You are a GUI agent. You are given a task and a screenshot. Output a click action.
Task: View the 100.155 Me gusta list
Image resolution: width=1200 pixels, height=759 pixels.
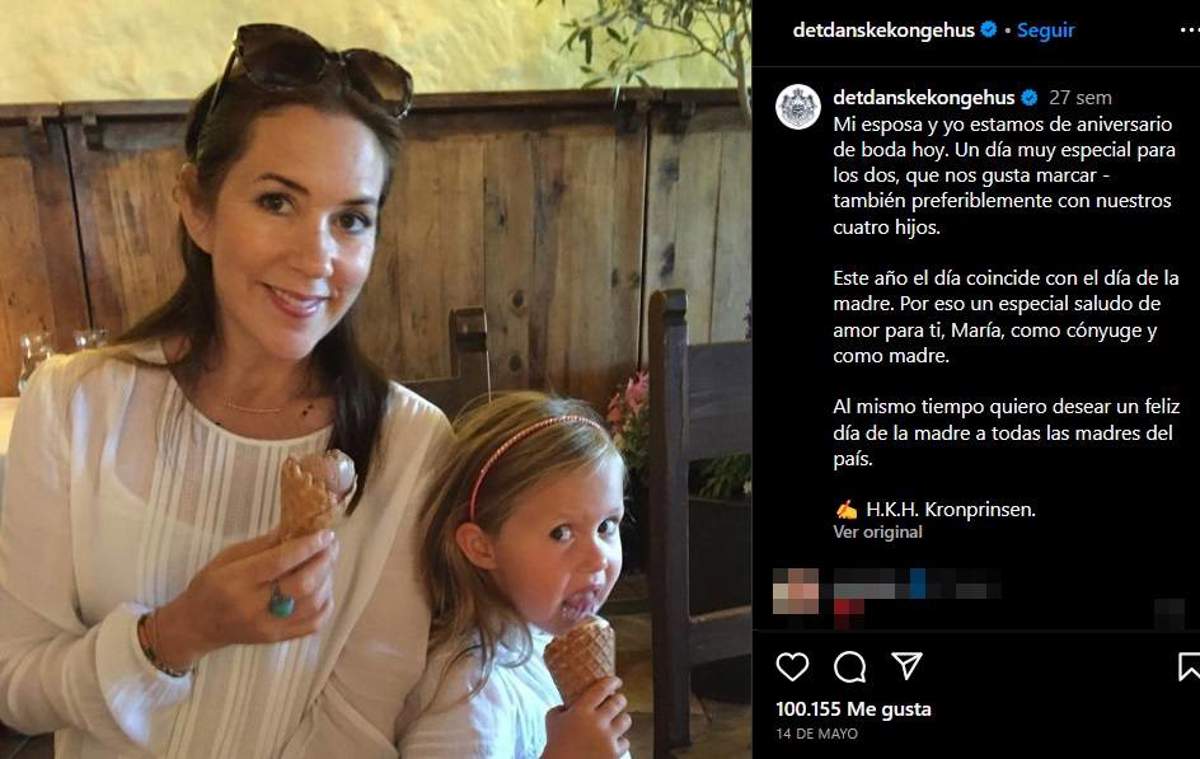click(x=853, y=709)
